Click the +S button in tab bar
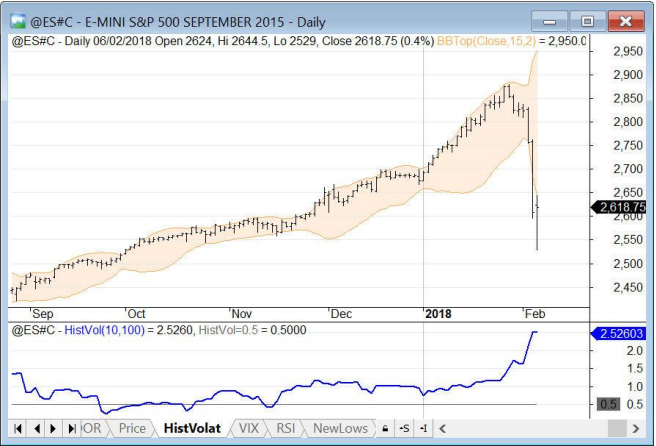Viewport: 656px width, 446px height. (405, 428)
